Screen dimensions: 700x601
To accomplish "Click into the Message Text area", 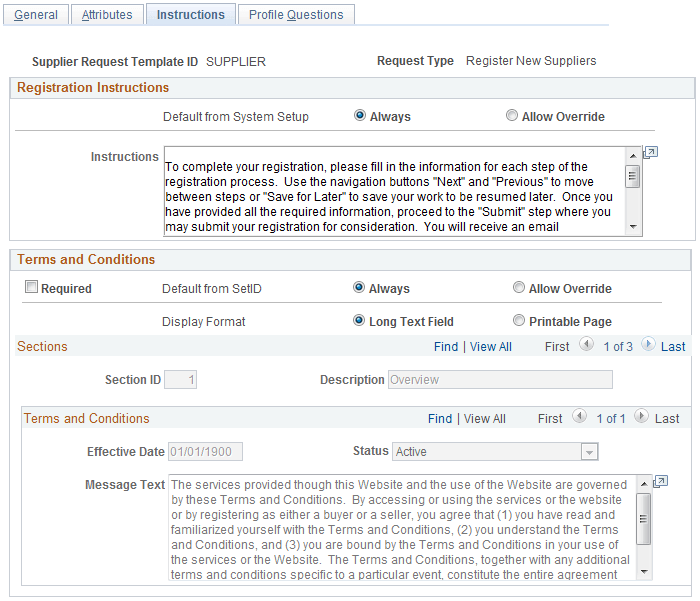I will coord(403,527).
